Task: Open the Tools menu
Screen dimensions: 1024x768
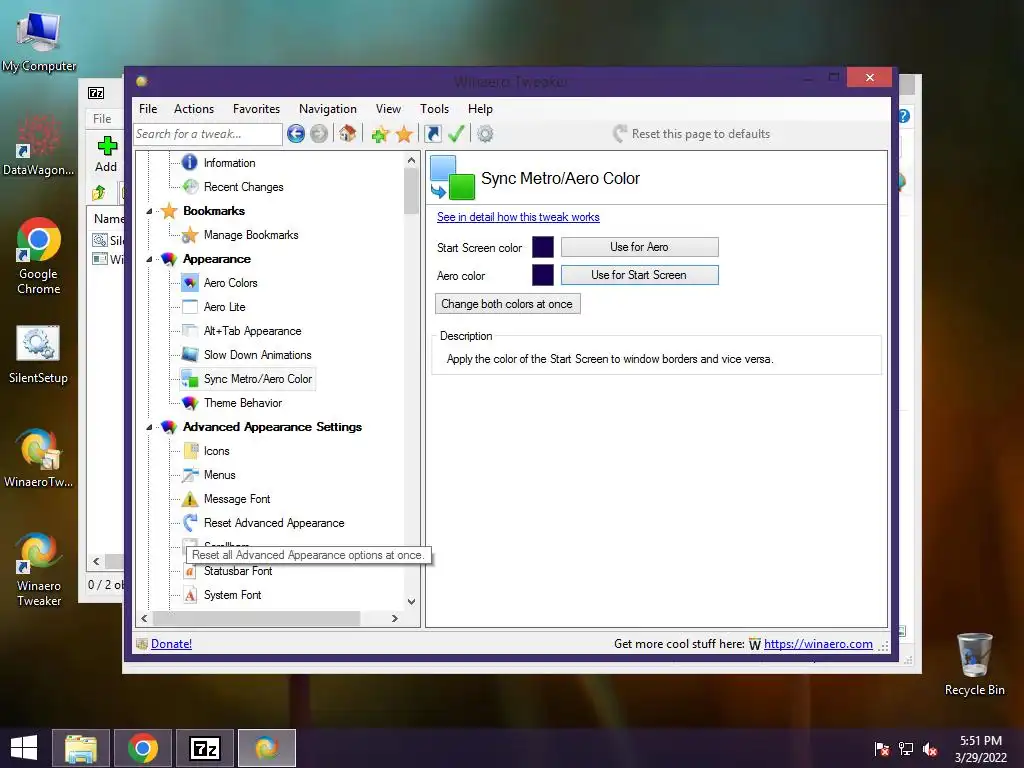Action: pos(434,108)
